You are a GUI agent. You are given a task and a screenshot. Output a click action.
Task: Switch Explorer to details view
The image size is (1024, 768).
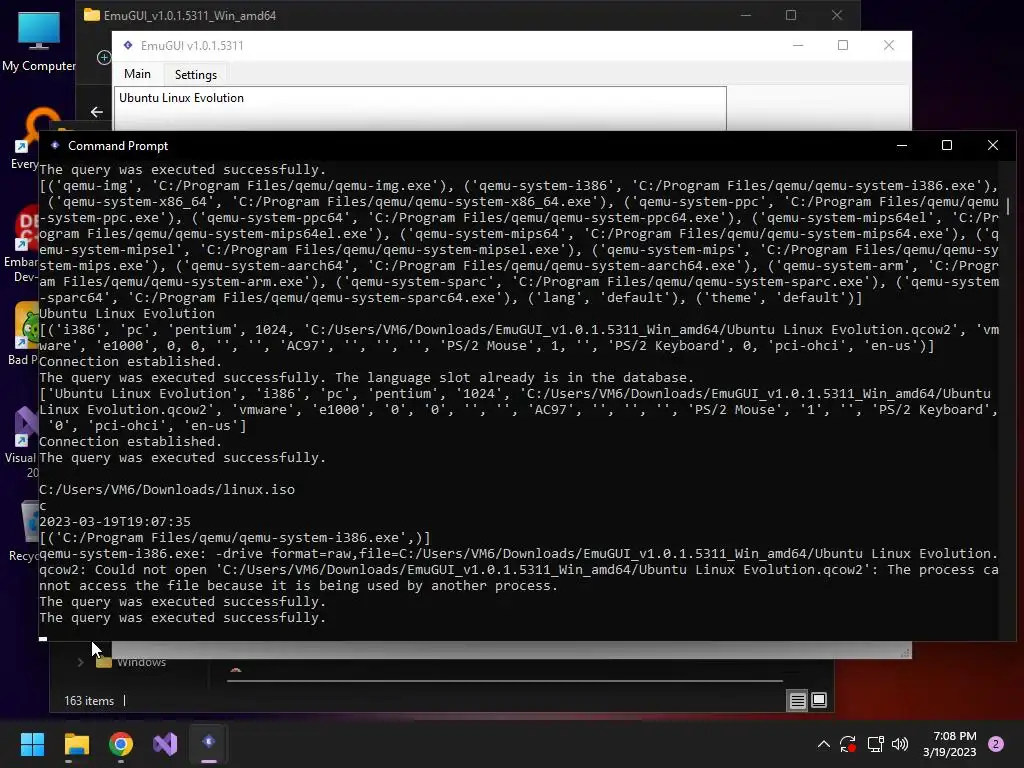click(x=797, y=701)
